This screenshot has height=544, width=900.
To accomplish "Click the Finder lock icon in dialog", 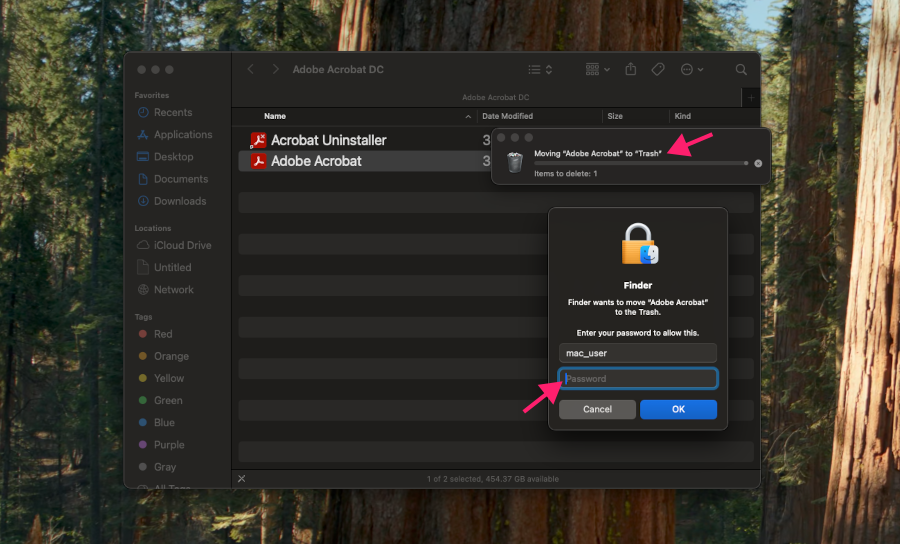I will 639,244.
